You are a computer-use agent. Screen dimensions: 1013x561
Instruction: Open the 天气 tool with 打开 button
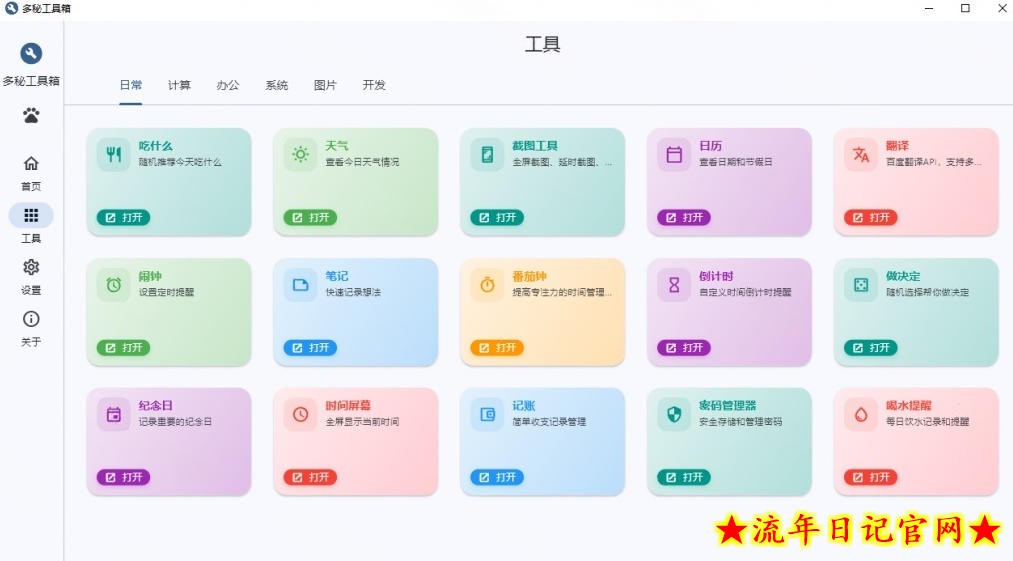[x=310, y=218]
